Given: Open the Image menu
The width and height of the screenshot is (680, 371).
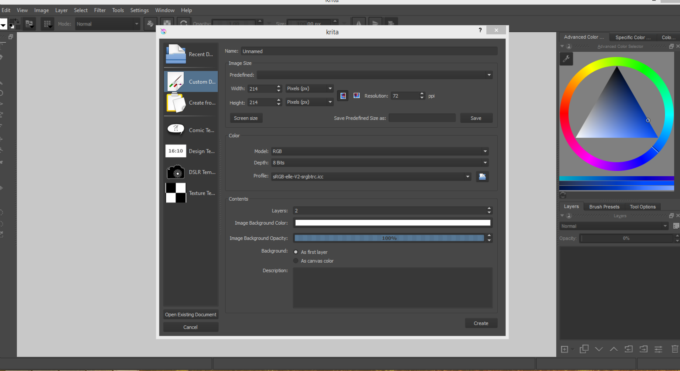Looking at the screenshot, I should click(x=41, y=10).
